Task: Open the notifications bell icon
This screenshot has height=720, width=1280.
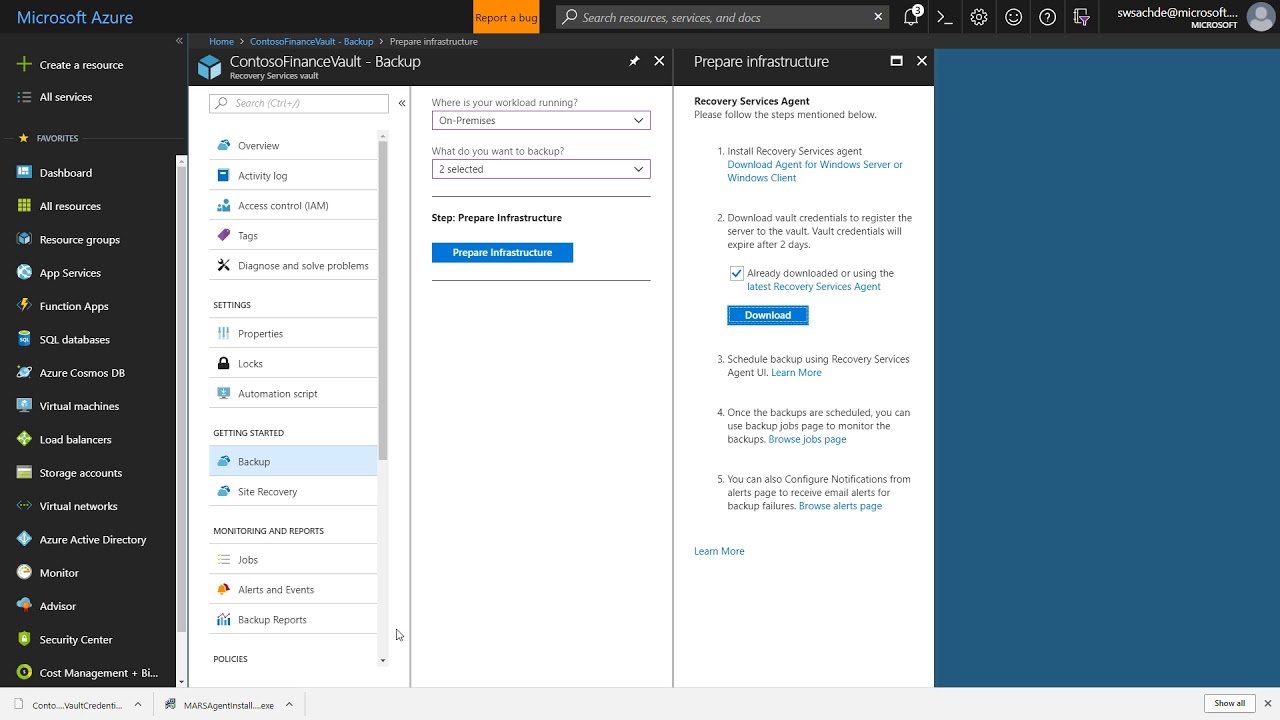Action: coord(911,17)
